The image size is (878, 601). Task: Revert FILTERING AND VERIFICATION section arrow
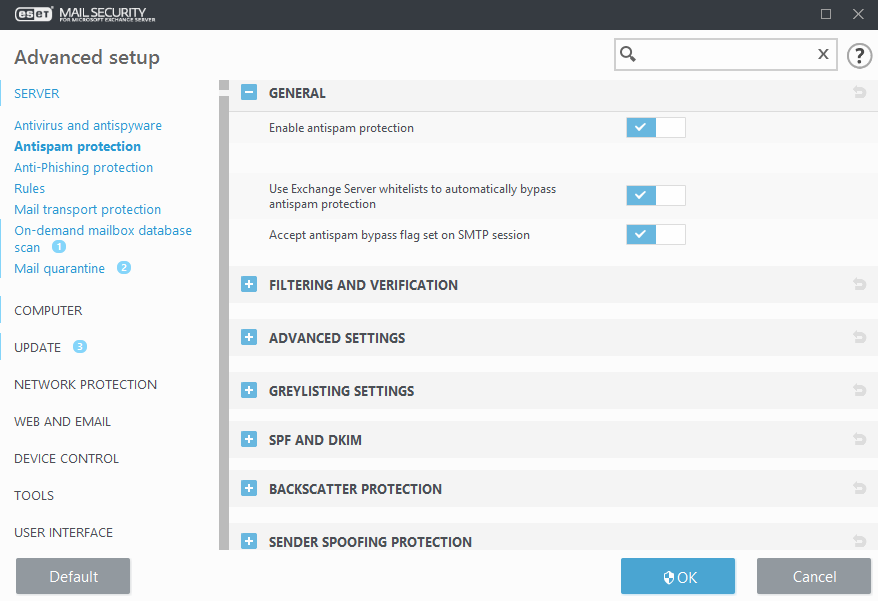[860, 285]
